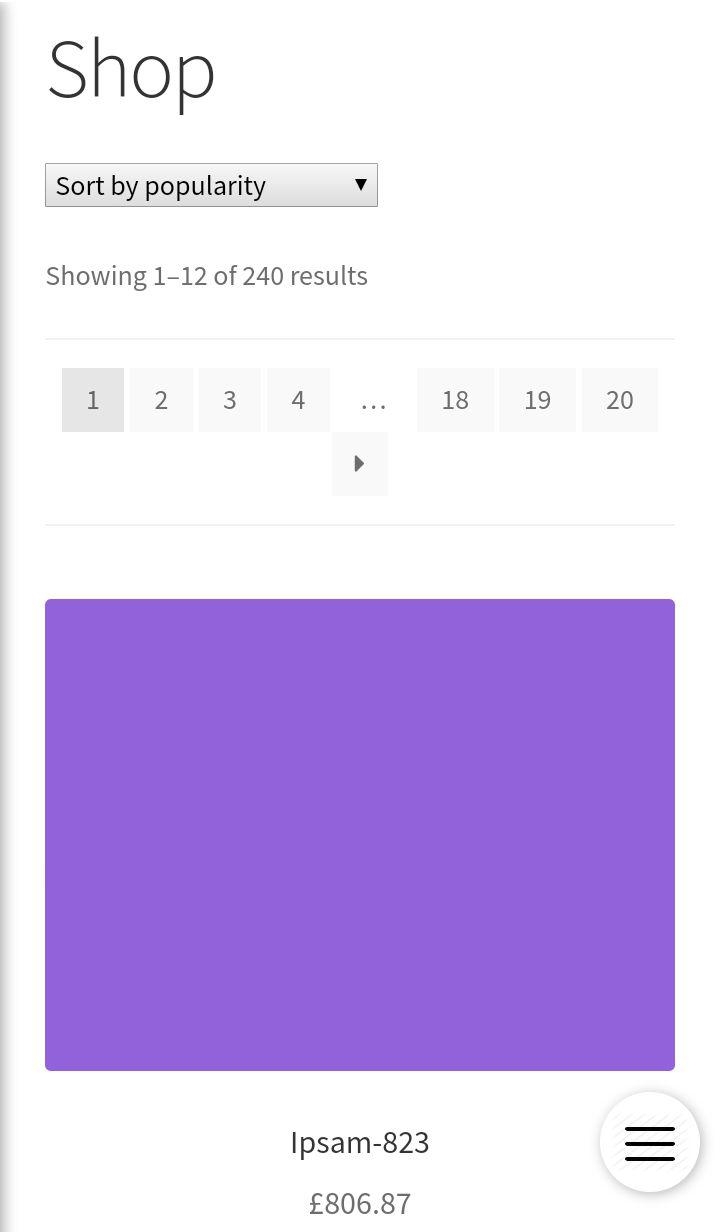Select current page 1 in pagination
The height and width of the screenshot is (1232, 720).
point(93,400)
